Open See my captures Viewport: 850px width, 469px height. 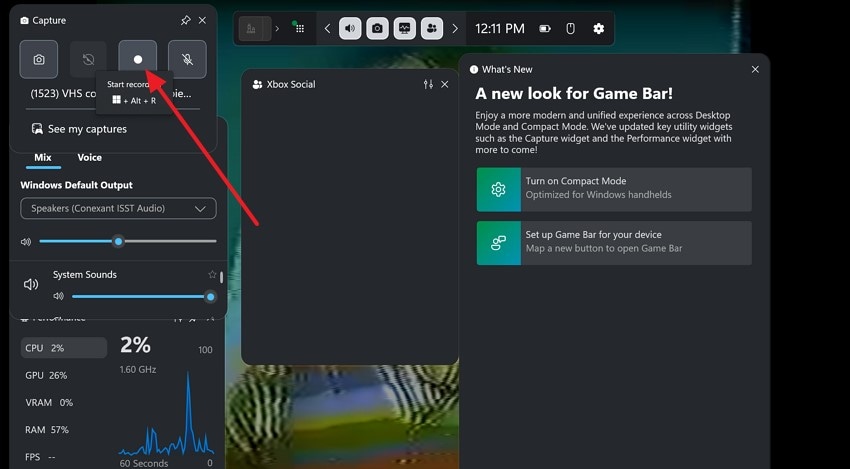point(79,129)
